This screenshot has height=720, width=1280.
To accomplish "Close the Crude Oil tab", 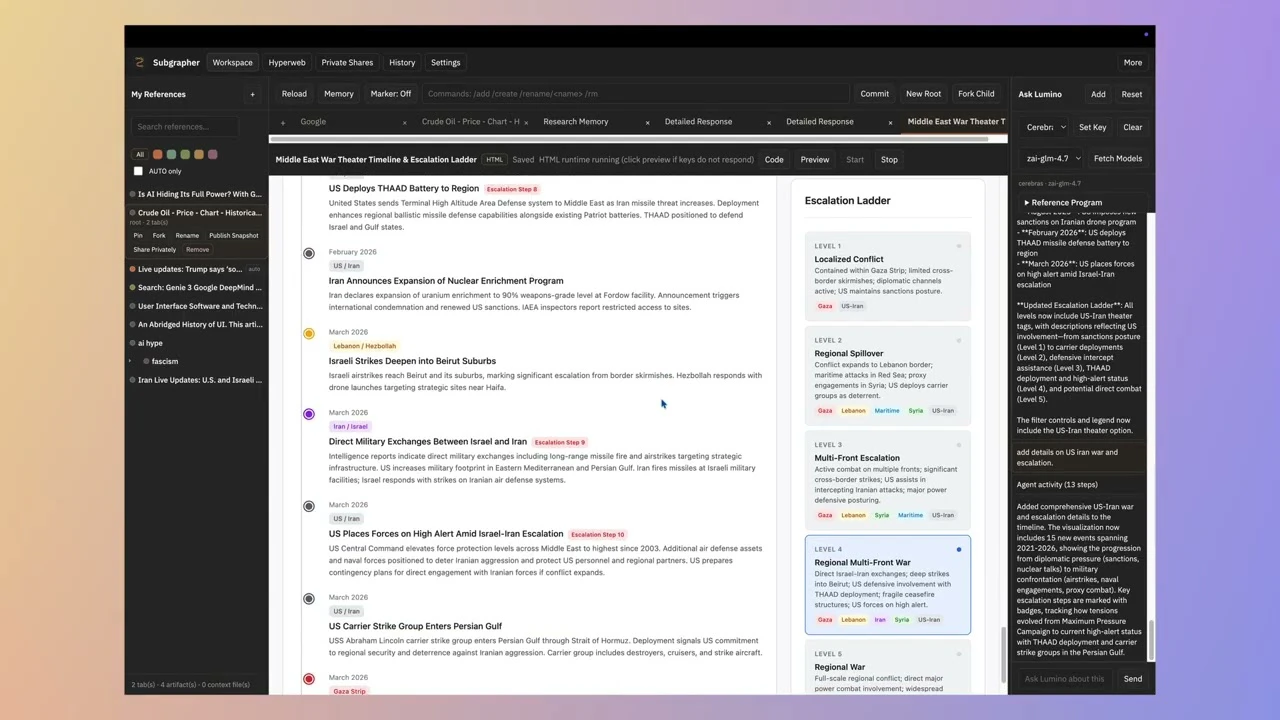I will pyautogui.click(x=526, y=122).
